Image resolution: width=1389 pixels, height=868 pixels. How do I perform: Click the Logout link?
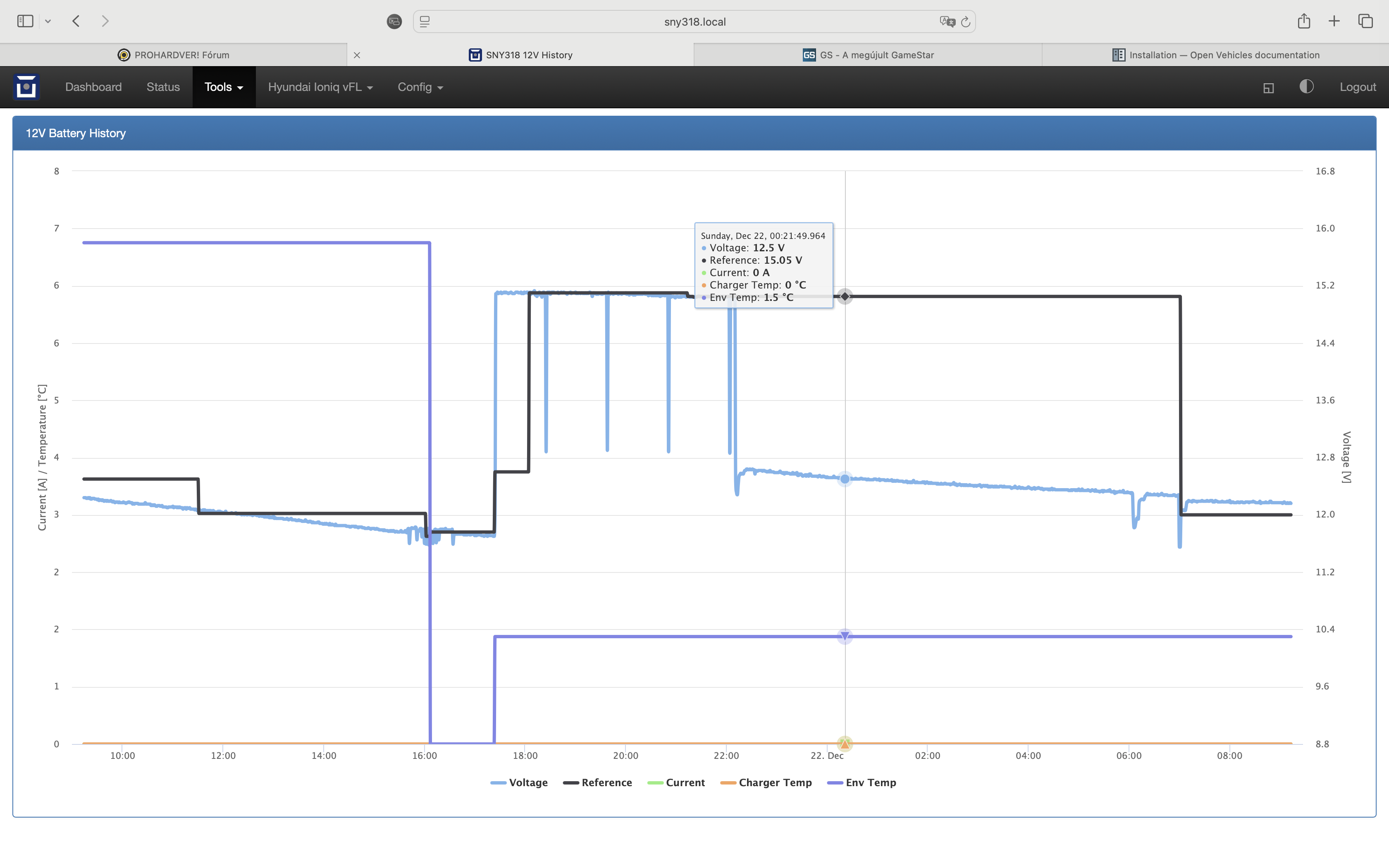(x=1358, y=87)
